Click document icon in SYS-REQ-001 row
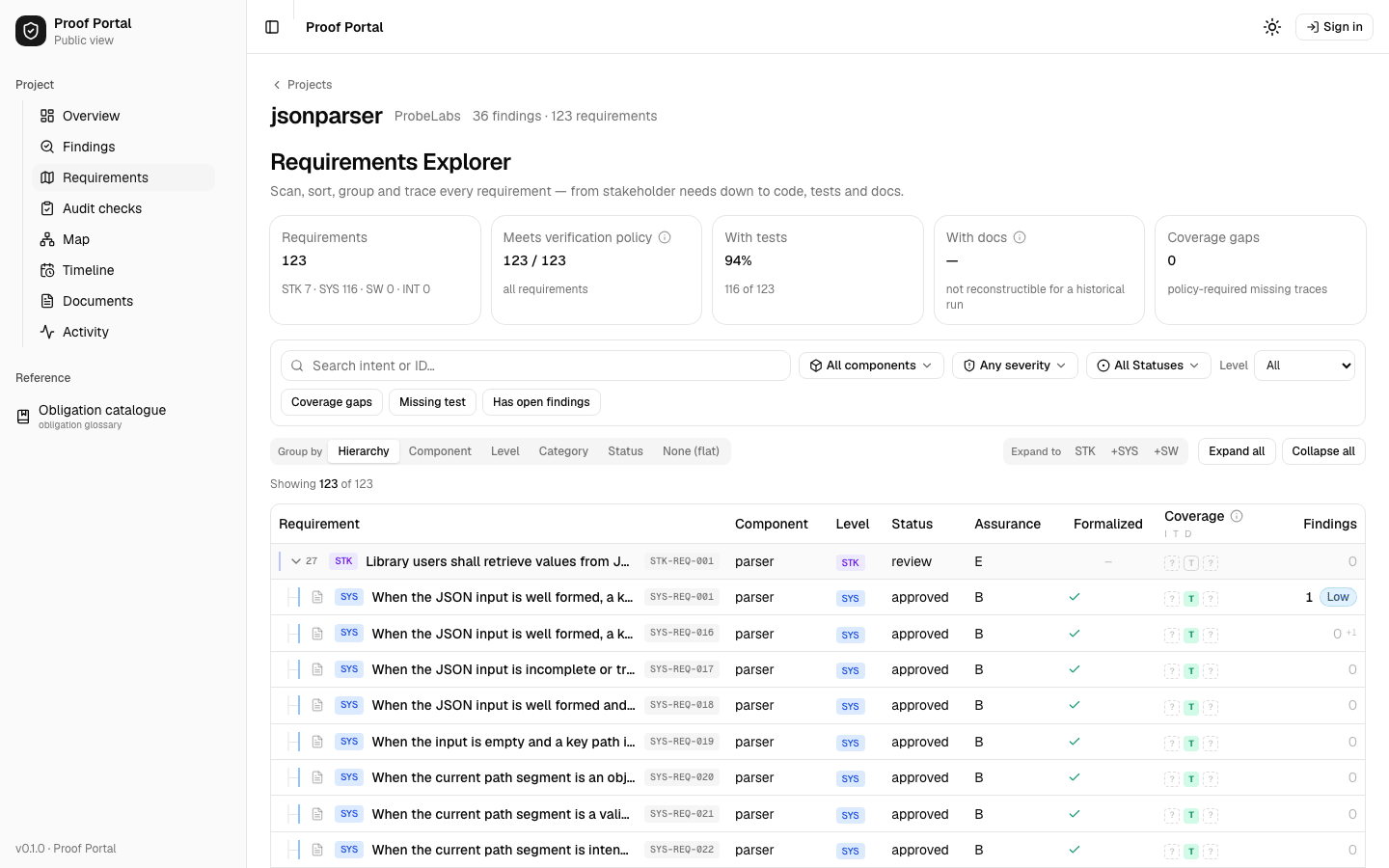The image size is (1389, 868). [317, 598]
